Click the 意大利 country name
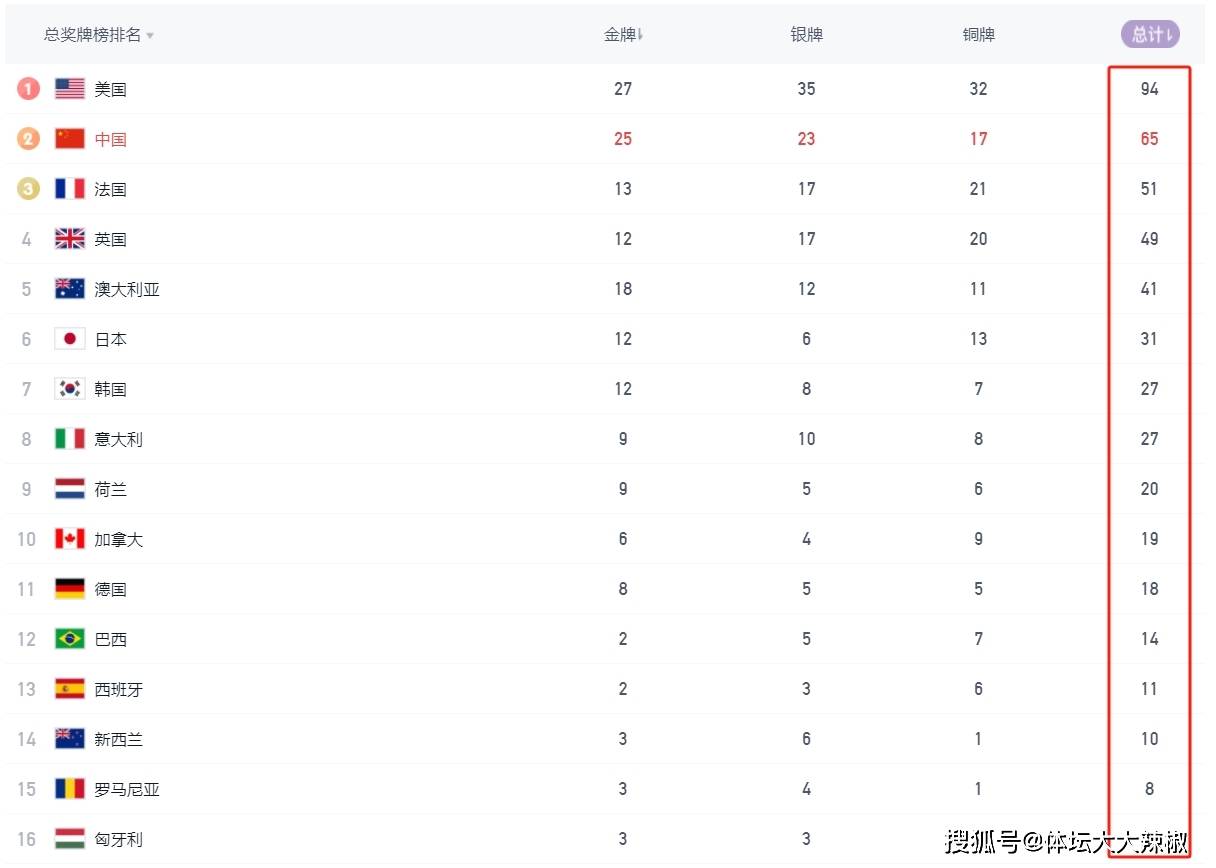Image resolution: width=1216 pixels, height=868 pixels. coord(118,439)
